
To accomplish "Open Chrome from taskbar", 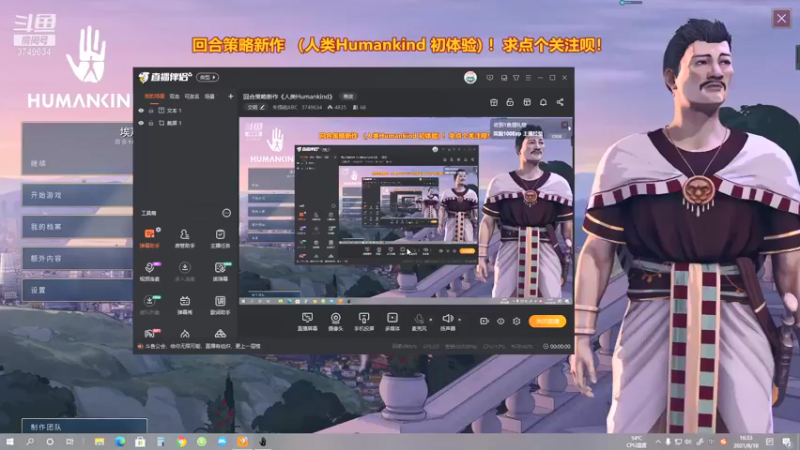I will click(x=181, y=442).
